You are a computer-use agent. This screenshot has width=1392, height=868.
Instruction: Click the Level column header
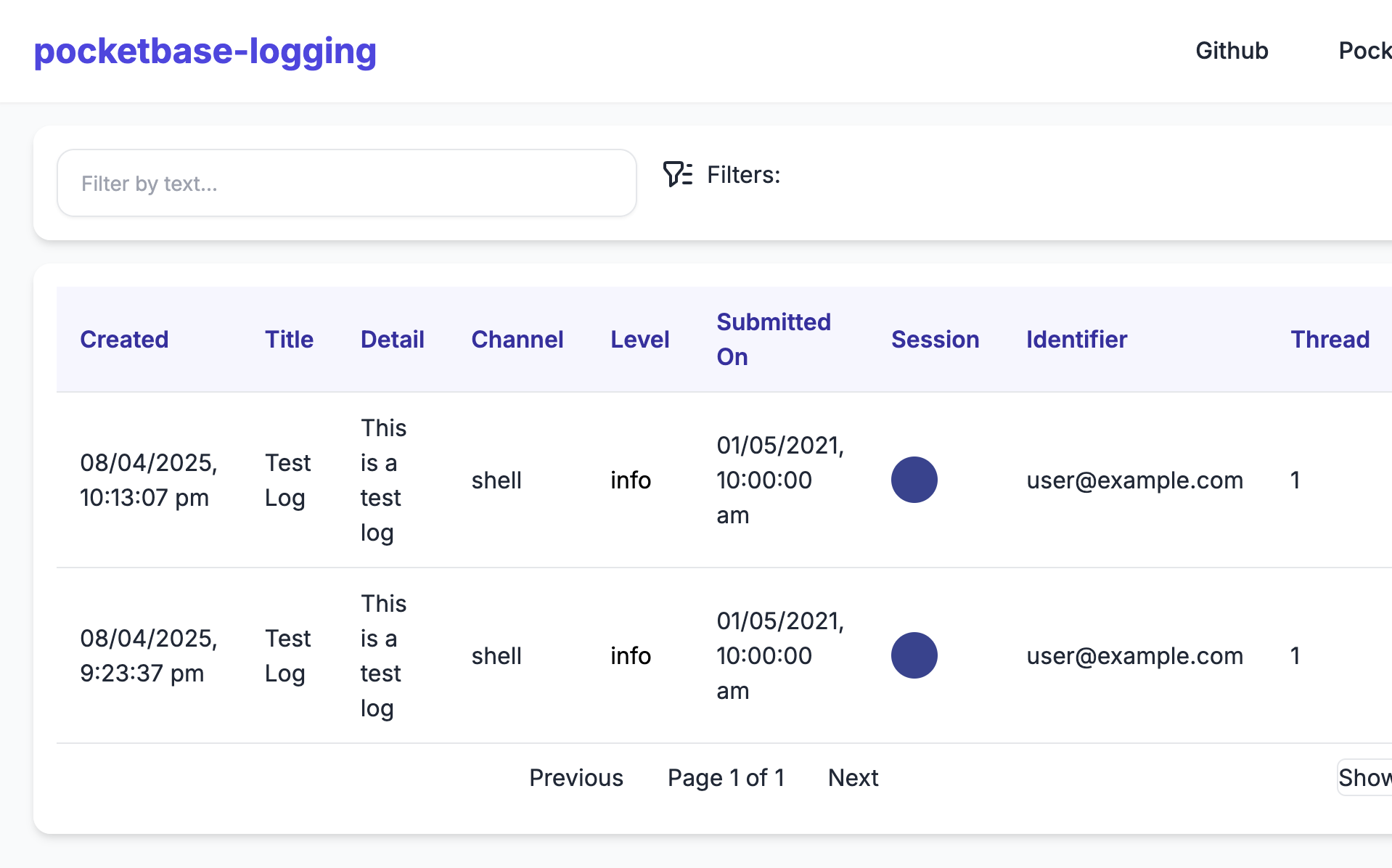point(639,339)
